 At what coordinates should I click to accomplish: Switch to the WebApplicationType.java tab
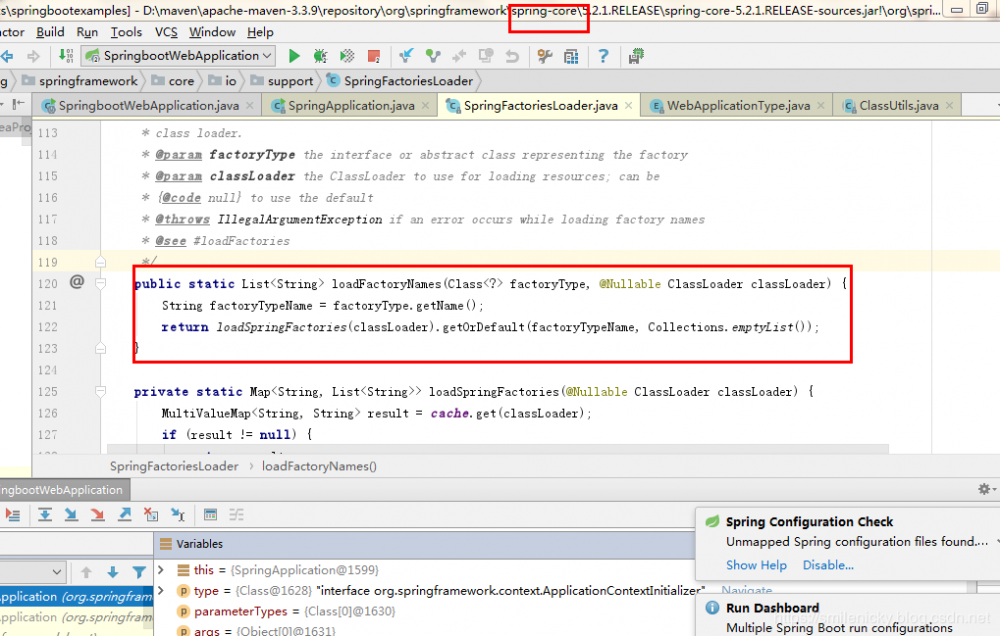click(x=739, y=106)
